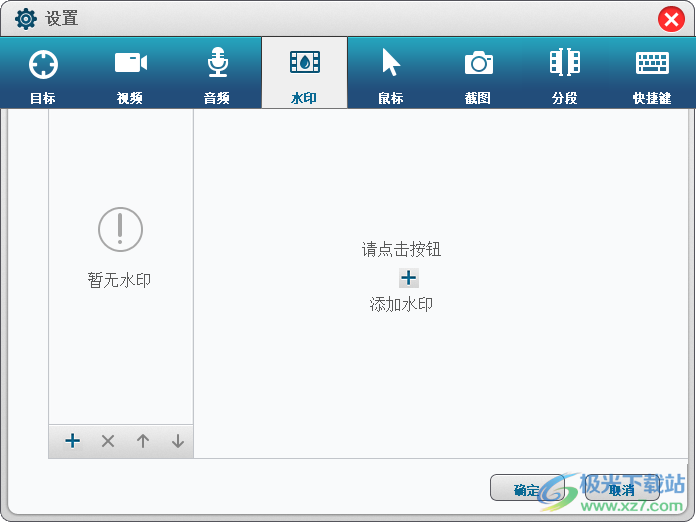Close the 设置 dialog with red X
Viewport: 696px width, 522px height.
coord(671,19)
